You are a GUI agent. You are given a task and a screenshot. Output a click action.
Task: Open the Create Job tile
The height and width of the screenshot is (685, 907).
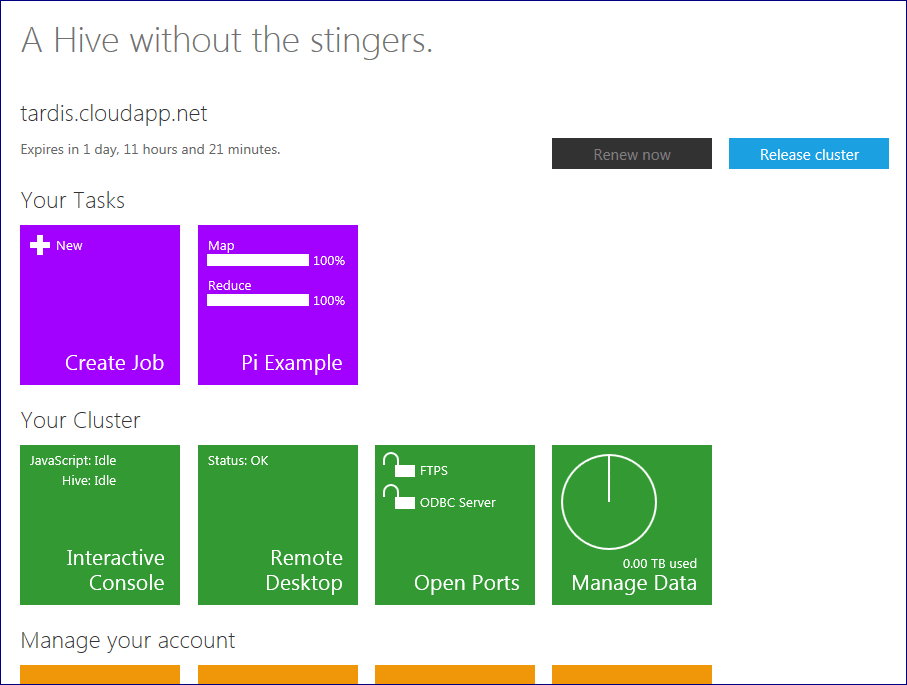(x=100, y=305)
